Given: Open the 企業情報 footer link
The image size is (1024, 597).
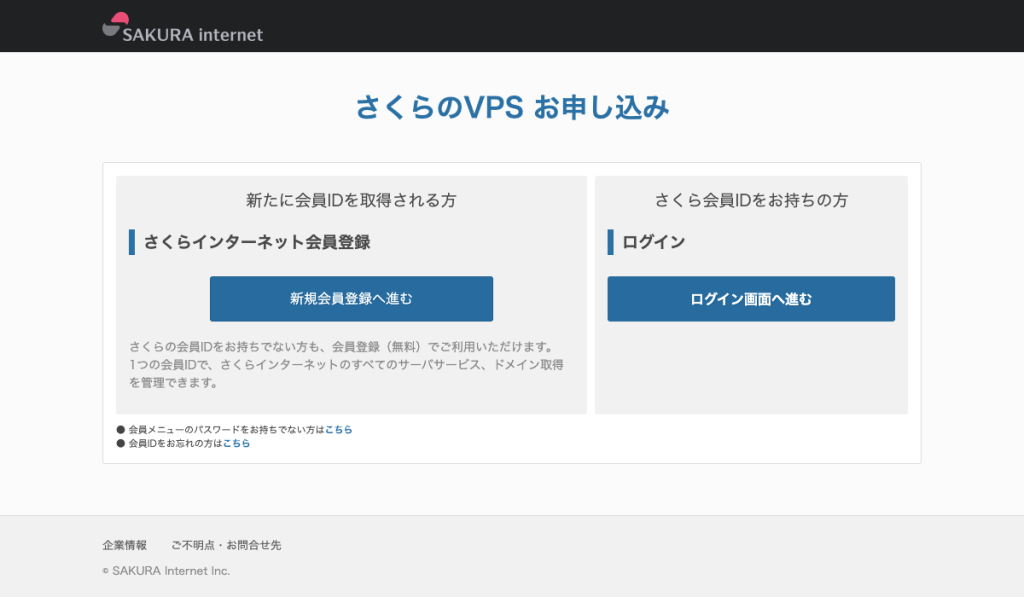Looking at the screenshot, I should [x=124, y=545].
